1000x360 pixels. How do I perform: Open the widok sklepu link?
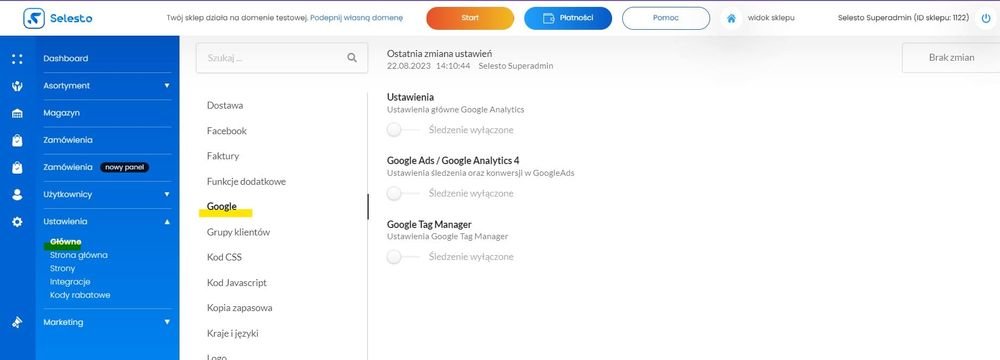(x=771, y=18)
